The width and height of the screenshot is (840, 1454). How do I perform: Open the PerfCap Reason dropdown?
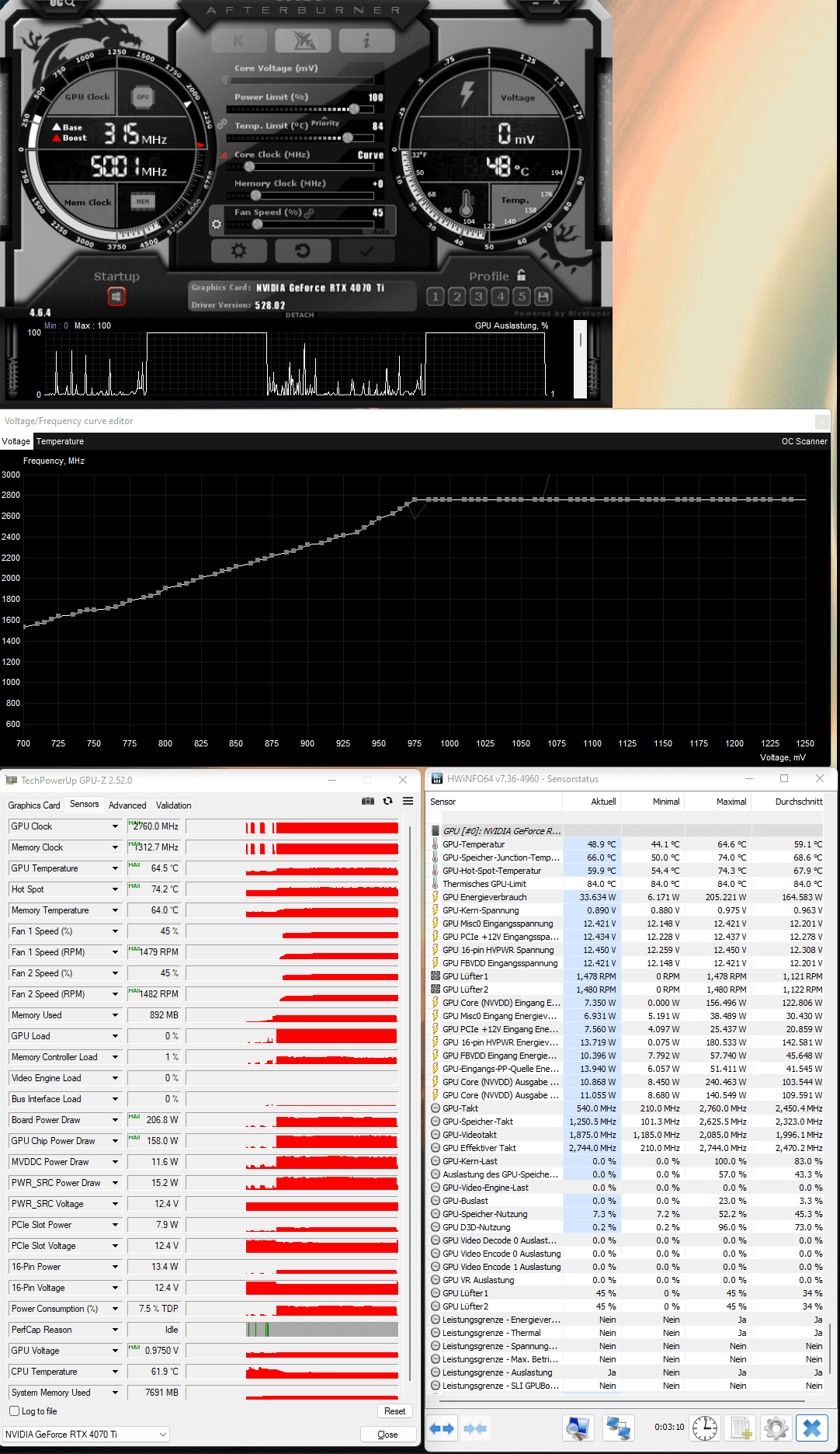click(x=115, y=1330)
